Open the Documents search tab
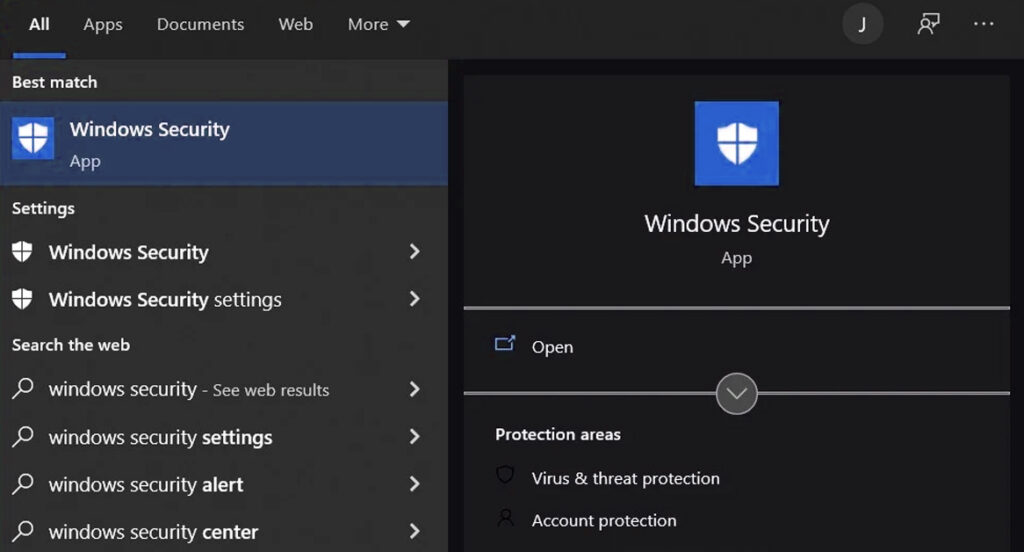The height and width of the screenshot is (552, 1024). click(200, 25)
